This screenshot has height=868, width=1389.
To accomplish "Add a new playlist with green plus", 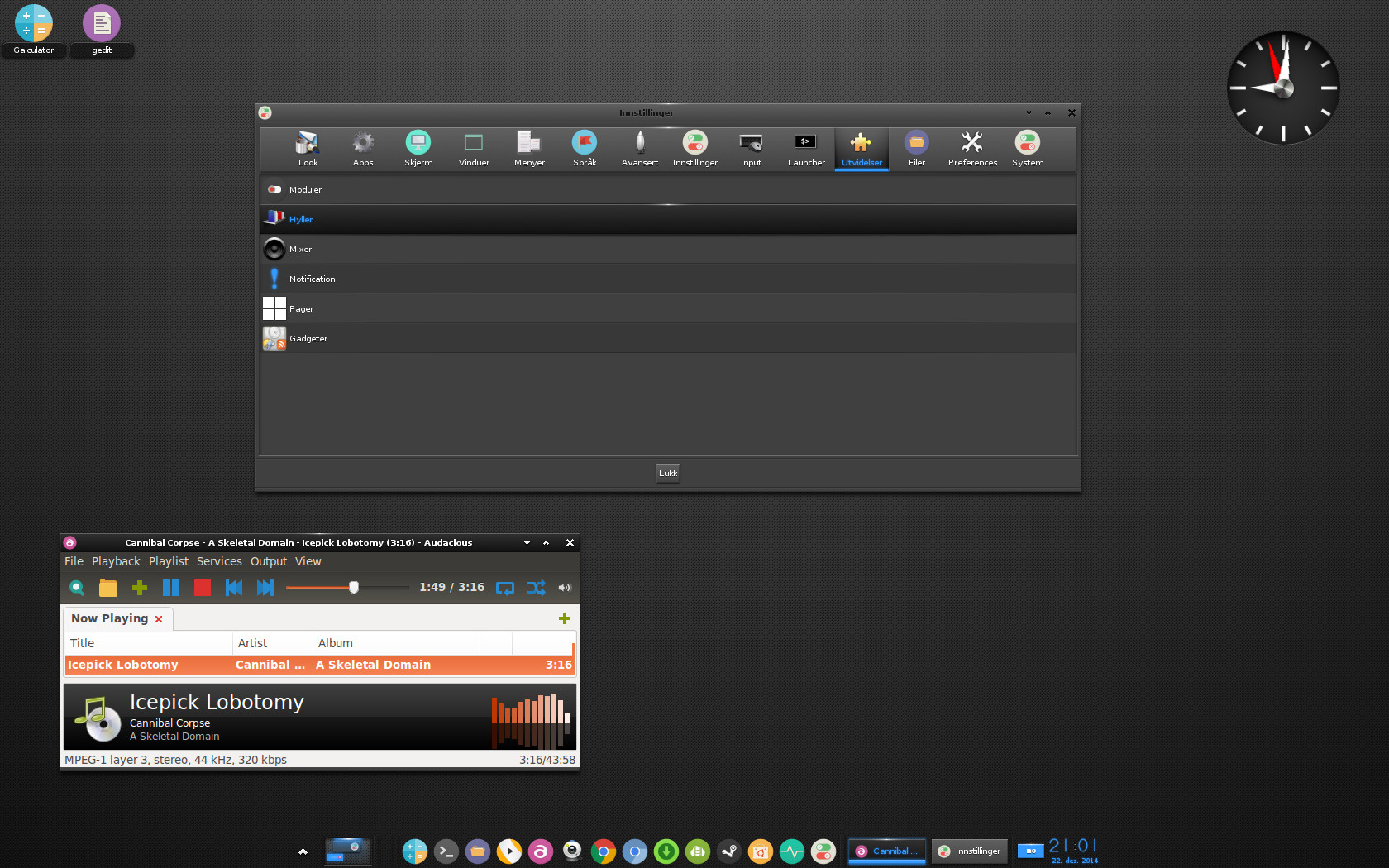I will (x=565, y=618).
